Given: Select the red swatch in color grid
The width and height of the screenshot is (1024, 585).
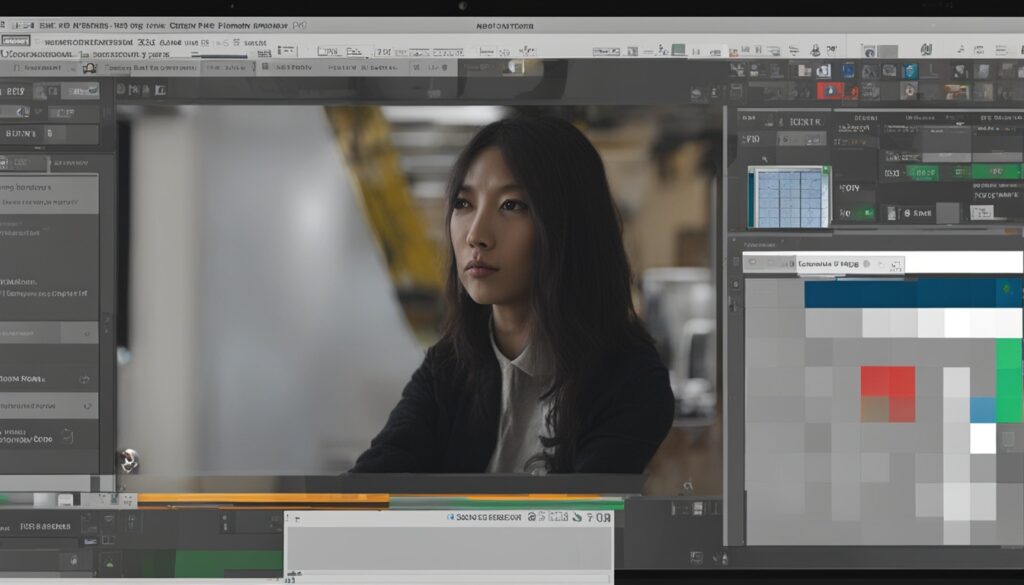Looking at the screenshot, I should click(x=888, y=381).
